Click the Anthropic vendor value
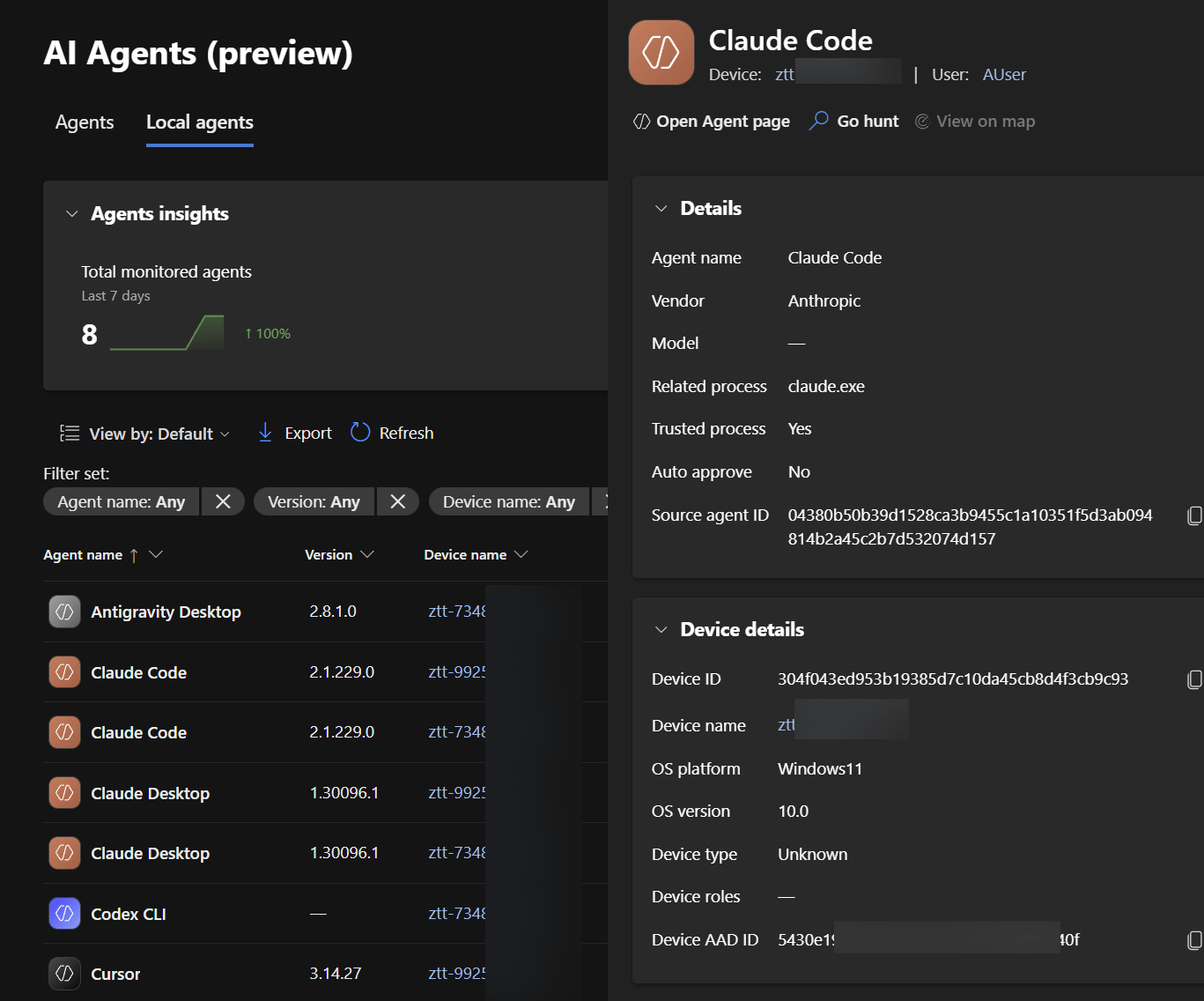1204x1001 pixels. (x=824, y=301)
